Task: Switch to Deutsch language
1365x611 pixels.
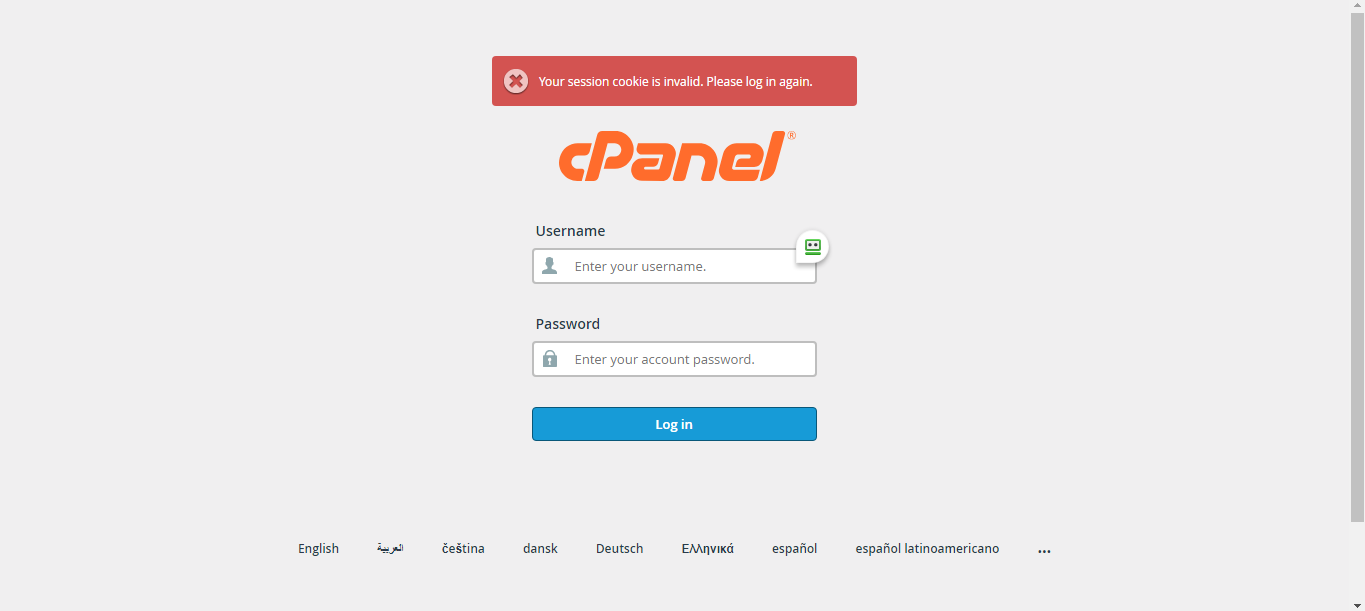Action: click(619, 549)
